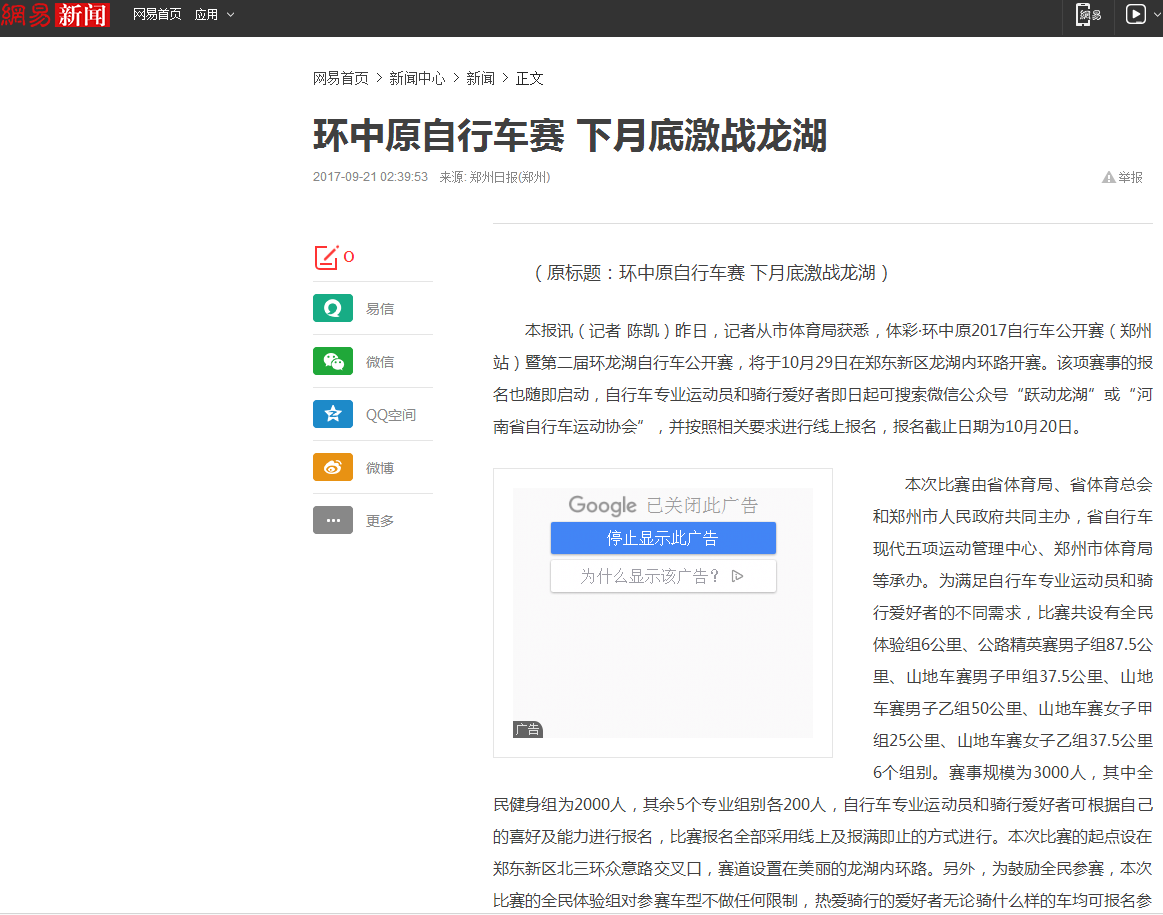The width and height of the screenshot is (1163, 915).
Task: Expand the chevron beside the video icon
Action: pyautogui.click(x=1156, y=15)
